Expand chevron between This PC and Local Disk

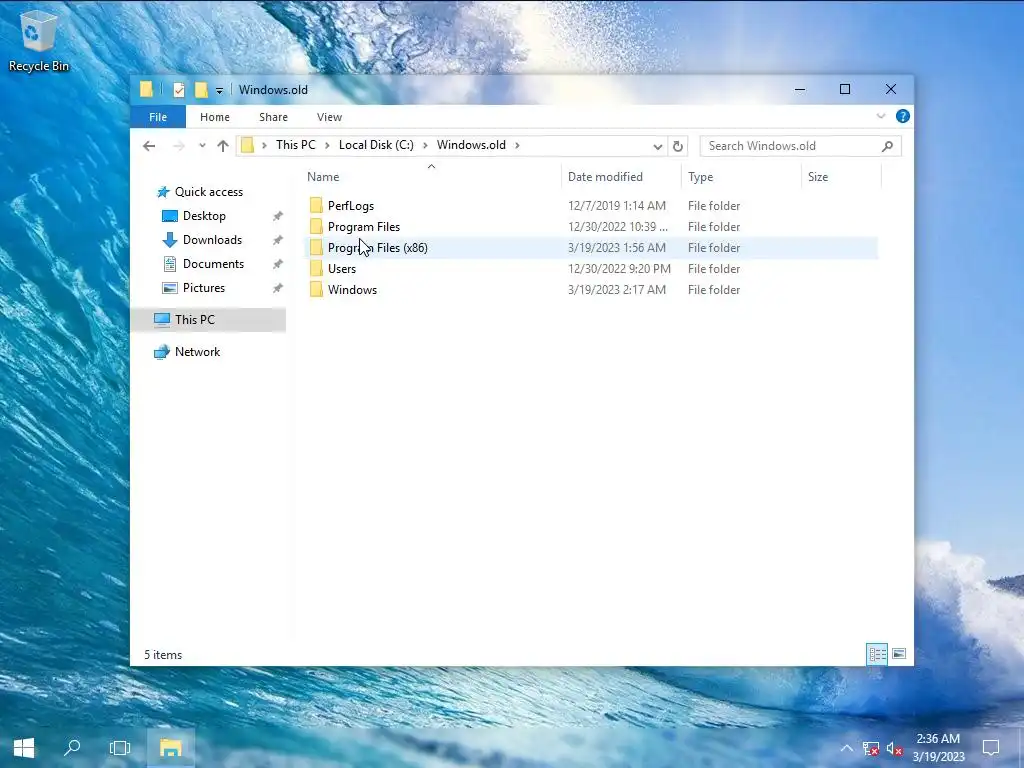click(327, 145)
